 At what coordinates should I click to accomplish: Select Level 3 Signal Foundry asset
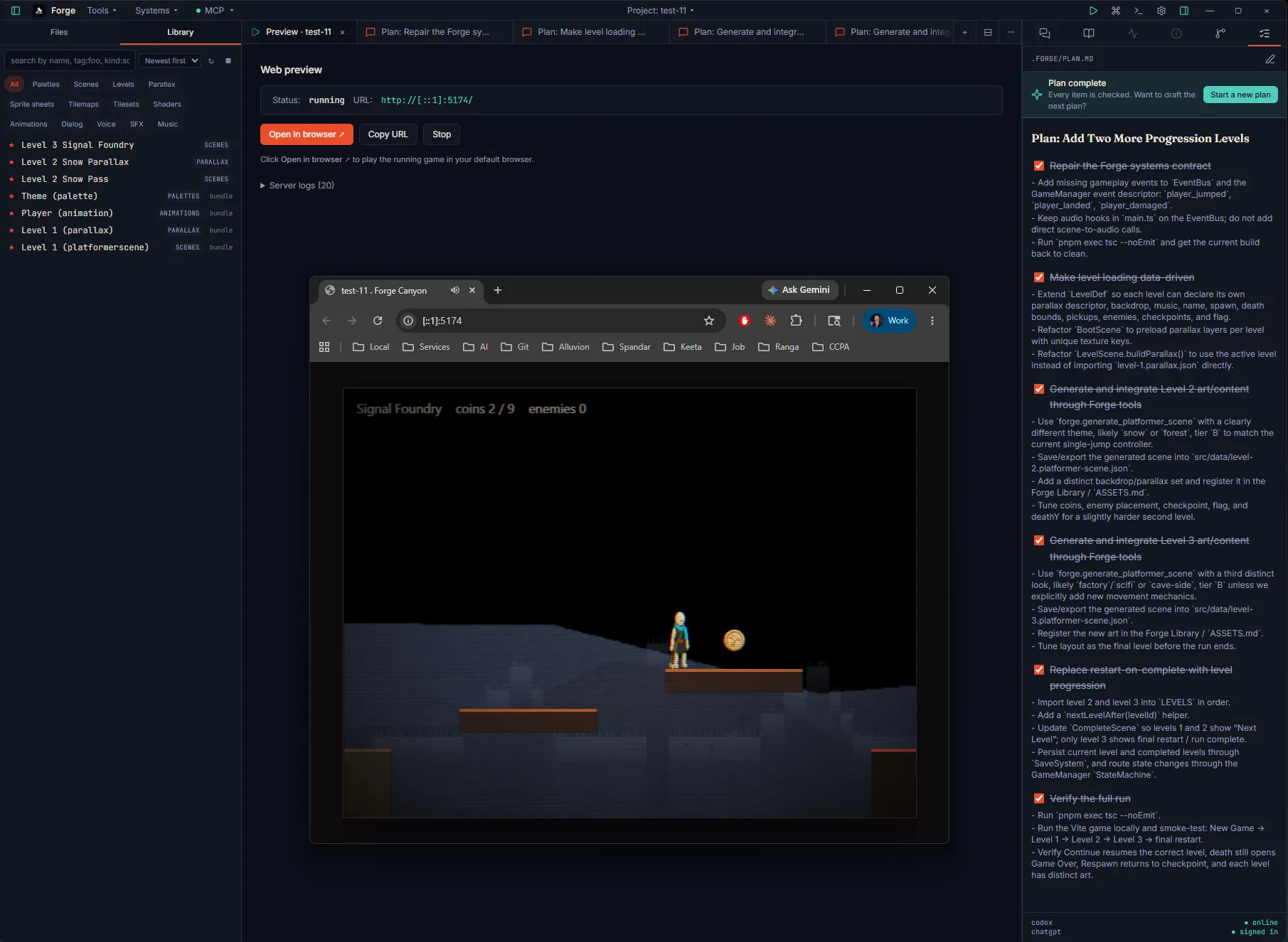click(x=121, y=145)
